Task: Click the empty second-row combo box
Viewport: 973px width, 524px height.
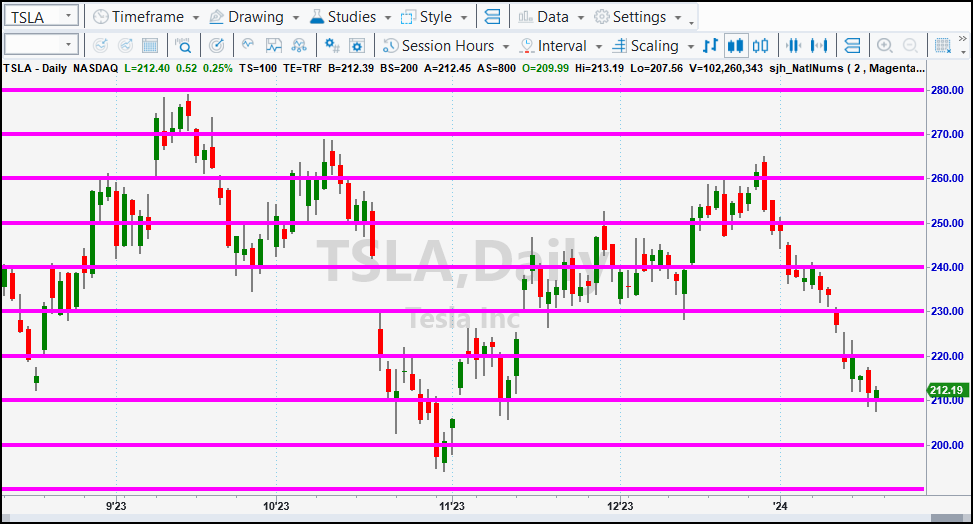Action: pos(41,45)
